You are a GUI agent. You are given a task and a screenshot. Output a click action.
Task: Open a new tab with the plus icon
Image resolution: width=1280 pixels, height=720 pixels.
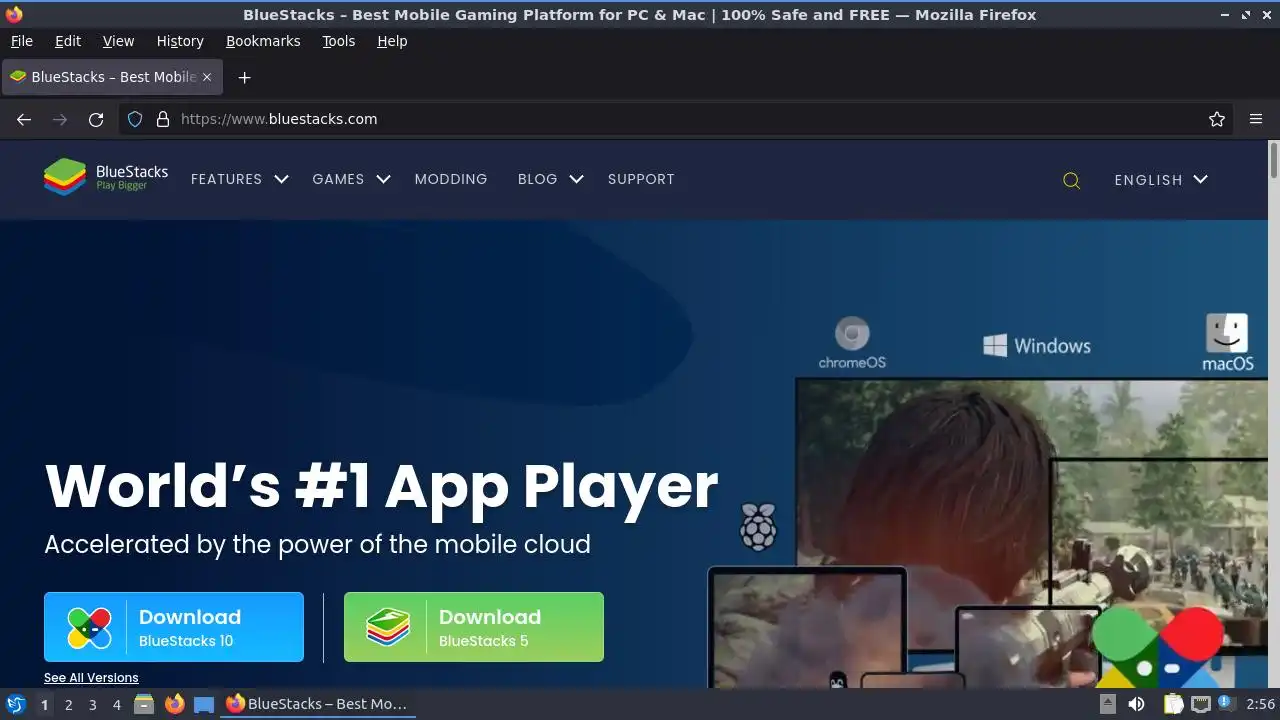(244, 77)
